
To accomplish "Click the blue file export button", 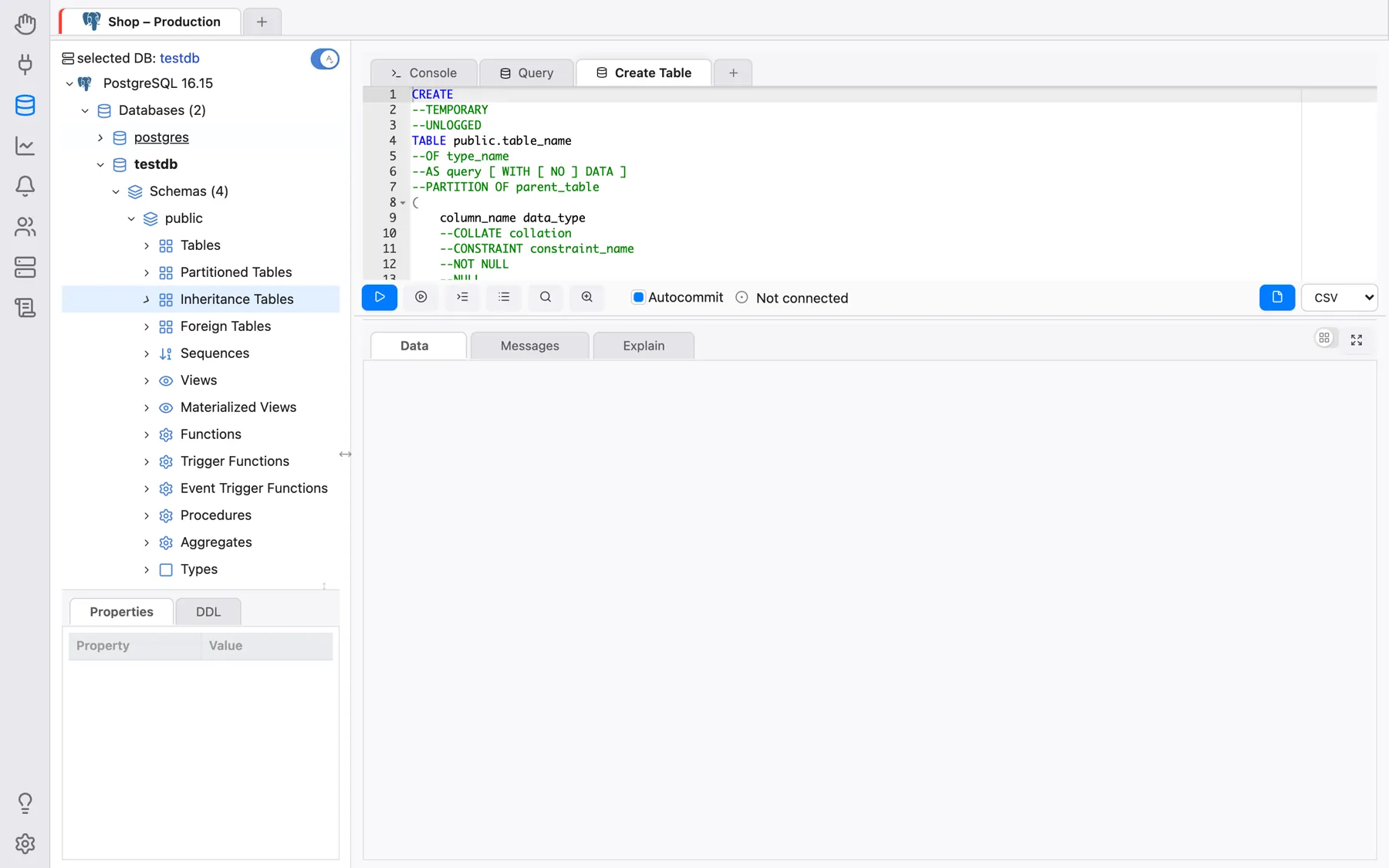I will tap(1277, 297).
